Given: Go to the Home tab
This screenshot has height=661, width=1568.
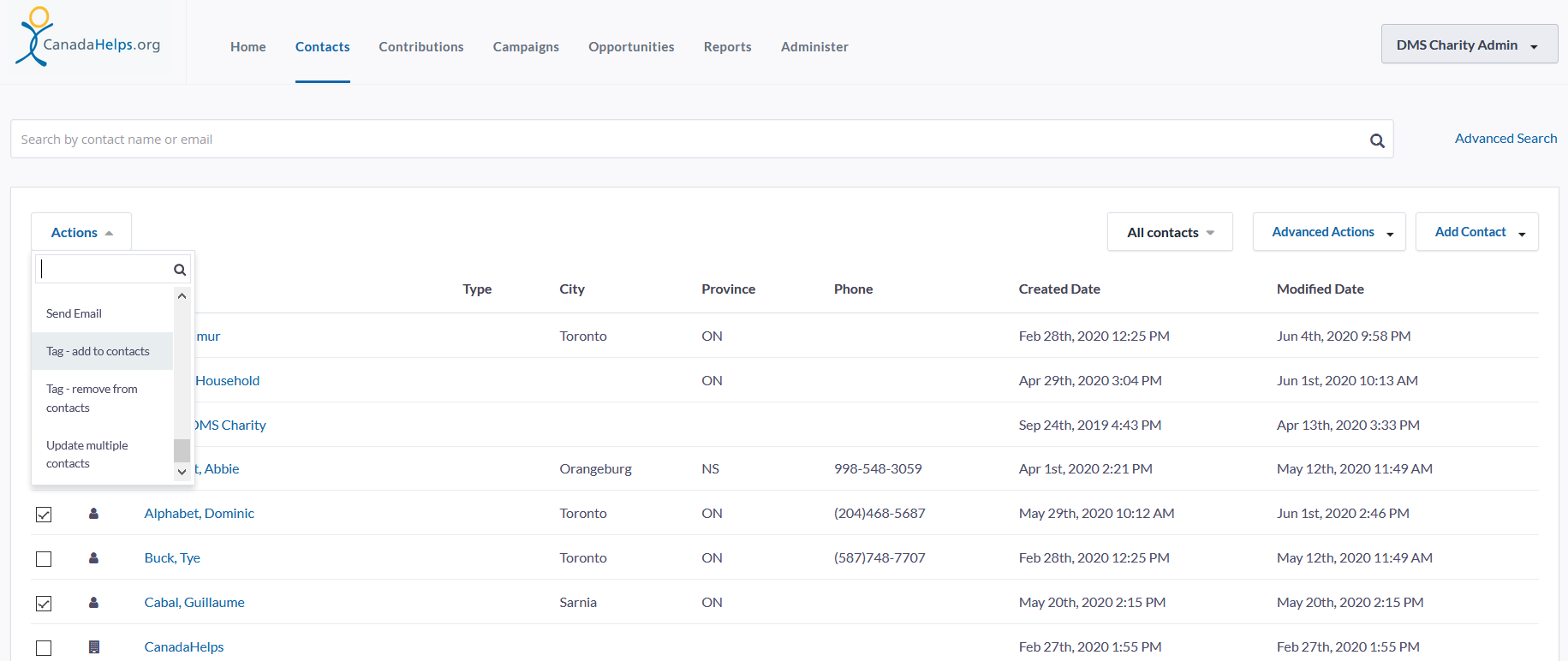Looking at the screenshot, I should (x=248, y=47).
